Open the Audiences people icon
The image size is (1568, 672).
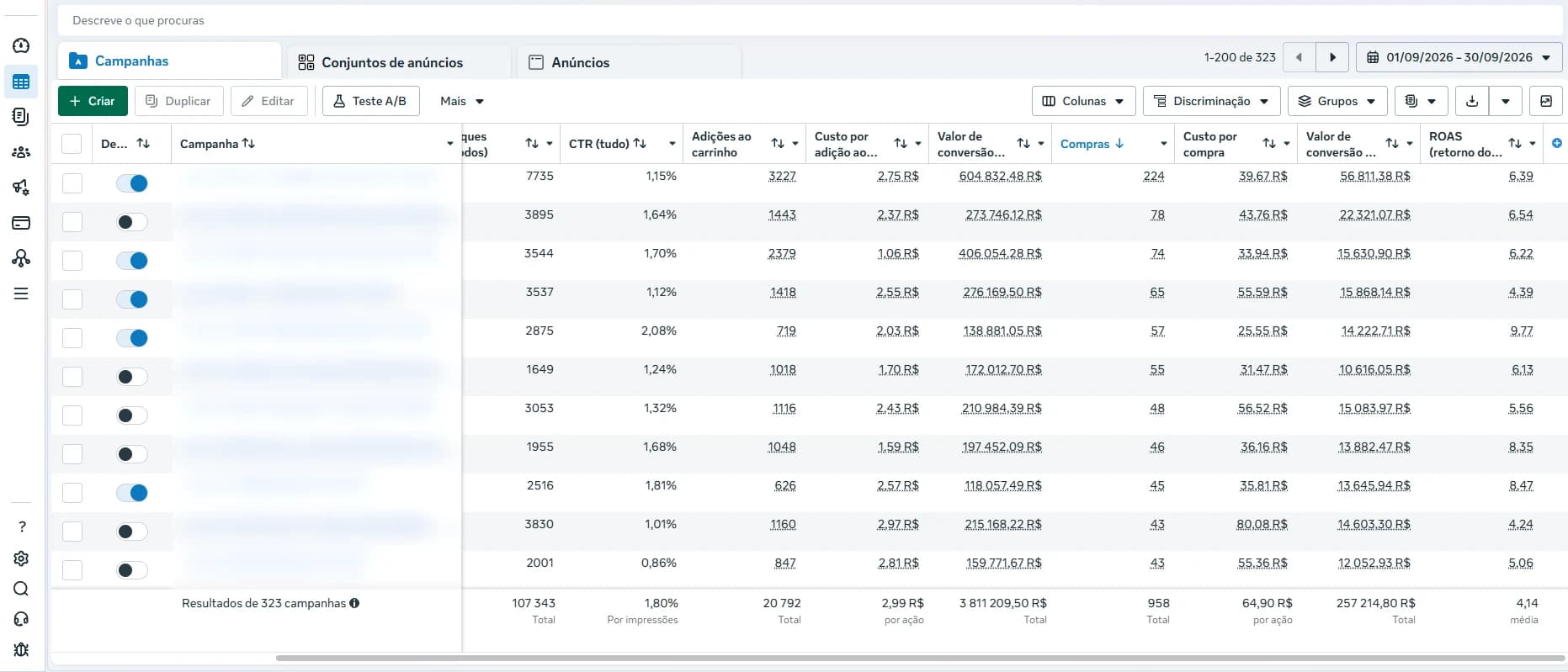click(21, 152)
